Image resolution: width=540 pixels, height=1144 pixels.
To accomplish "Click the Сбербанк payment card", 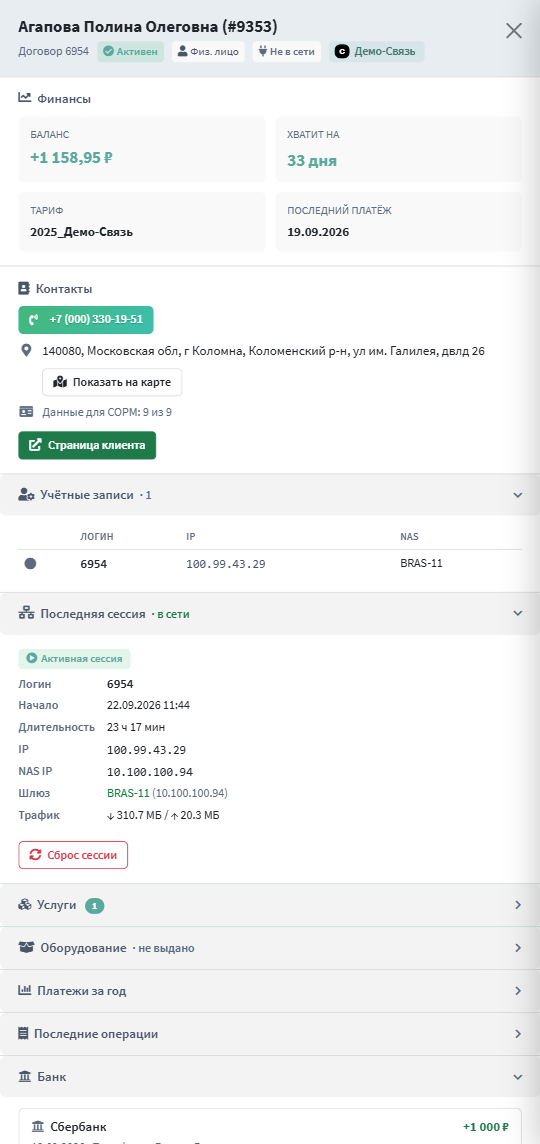I will 270,1126.
